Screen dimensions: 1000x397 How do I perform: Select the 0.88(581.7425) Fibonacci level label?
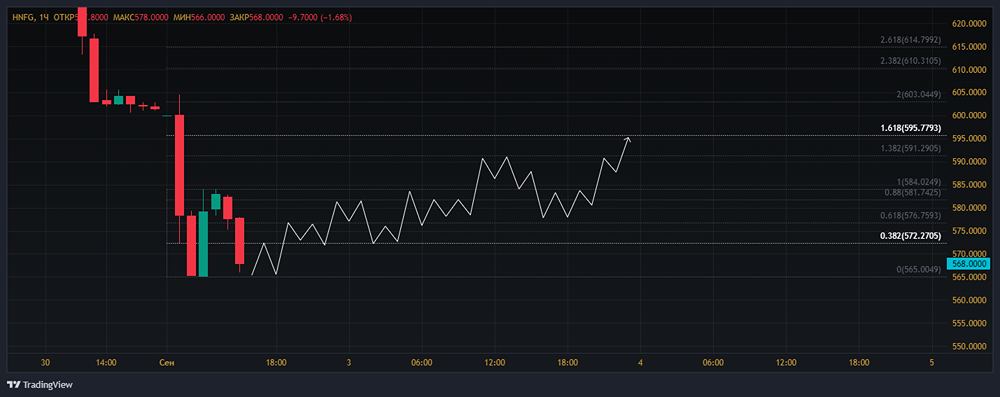(x=912, y=192)
